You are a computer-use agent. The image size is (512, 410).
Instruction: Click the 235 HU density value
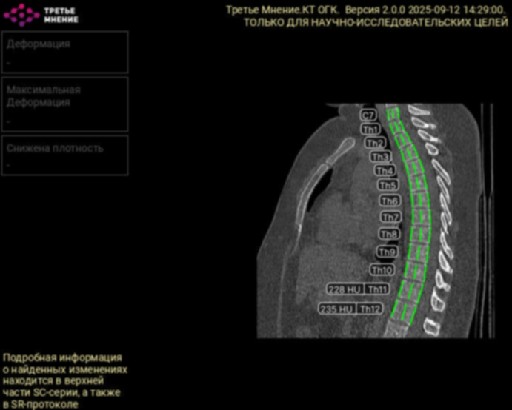click(337, 309)
